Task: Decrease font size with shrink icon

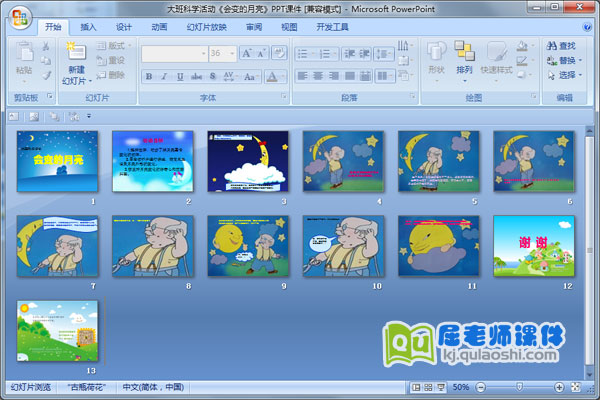Action: tap(262, 53)
